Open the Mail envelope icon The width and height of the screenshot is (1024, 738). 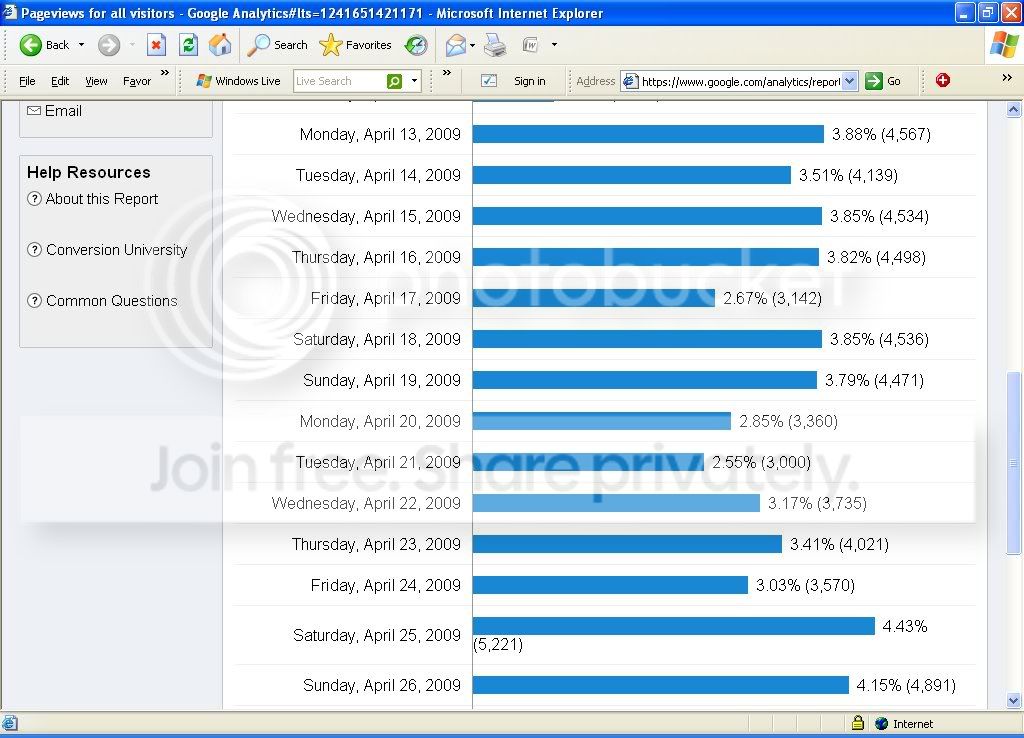click(x=456, y=45)
